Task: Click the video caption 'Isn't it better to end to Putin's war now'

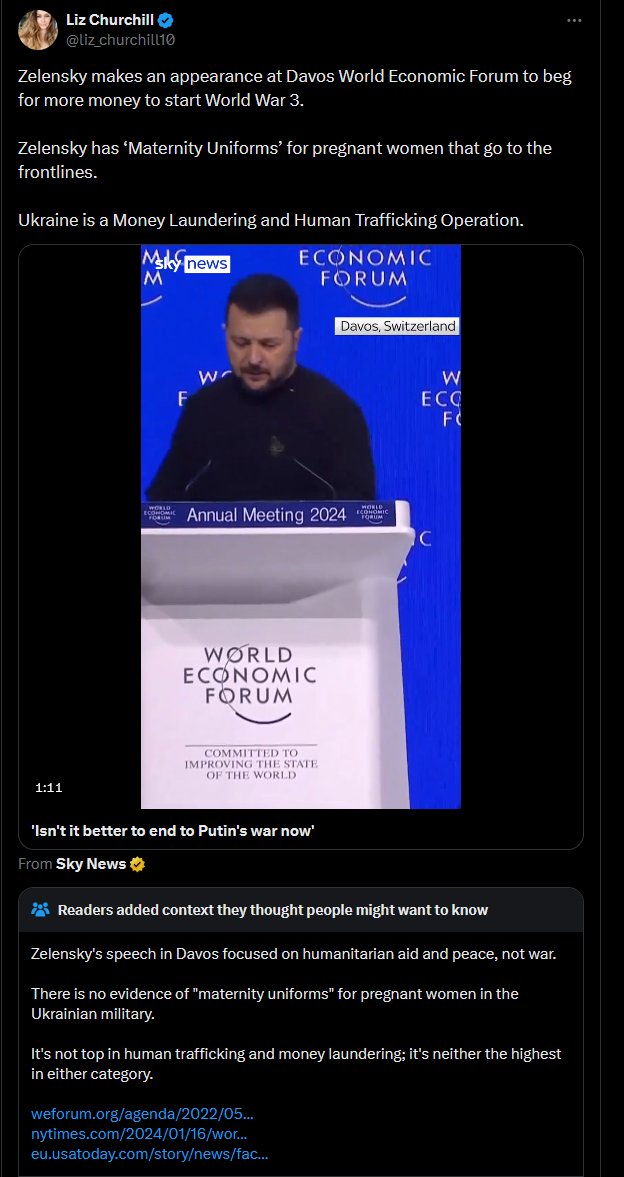Action: click(173, 830)
